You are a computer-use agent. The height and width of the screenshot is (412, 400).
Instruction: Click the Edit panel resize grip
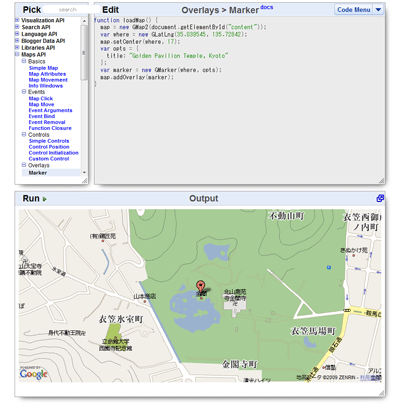382,181
